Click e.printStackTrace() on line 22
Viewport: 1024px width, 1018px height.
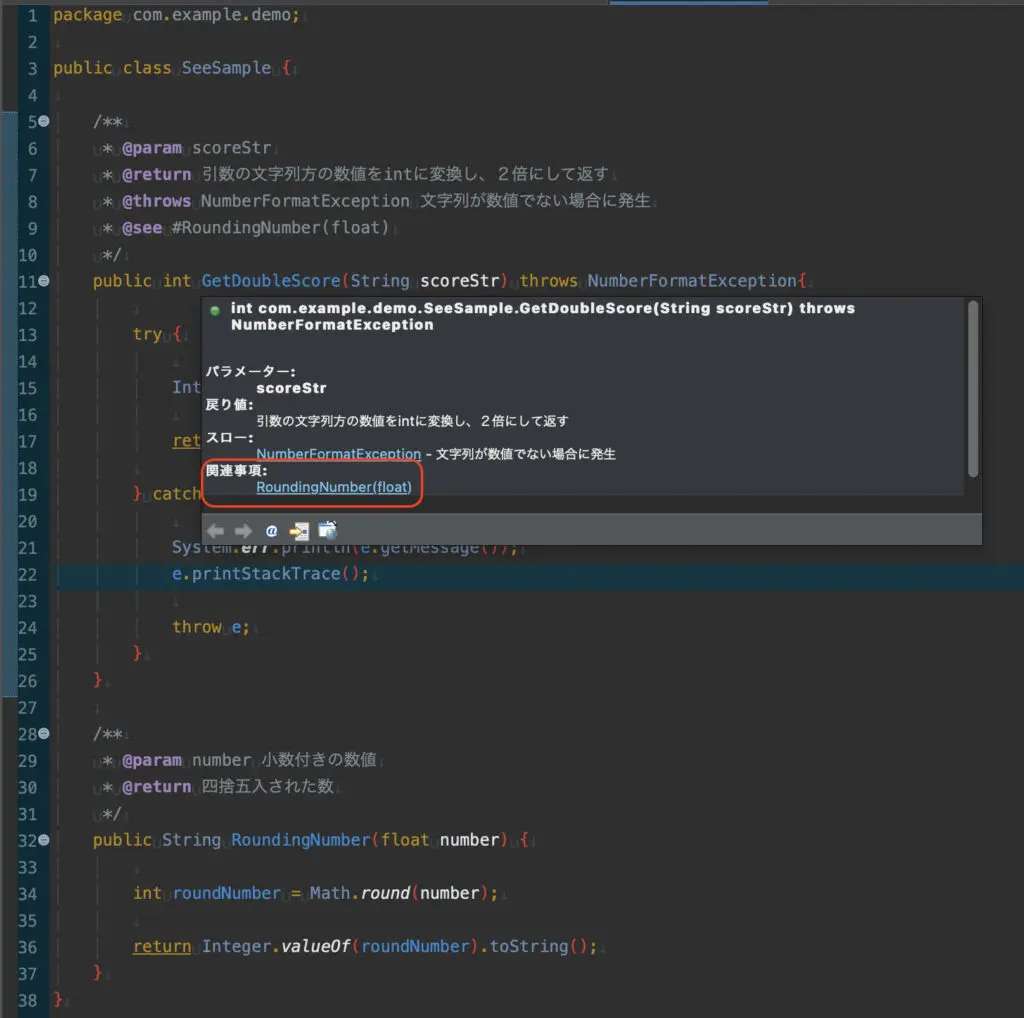[x=270, y=574]
